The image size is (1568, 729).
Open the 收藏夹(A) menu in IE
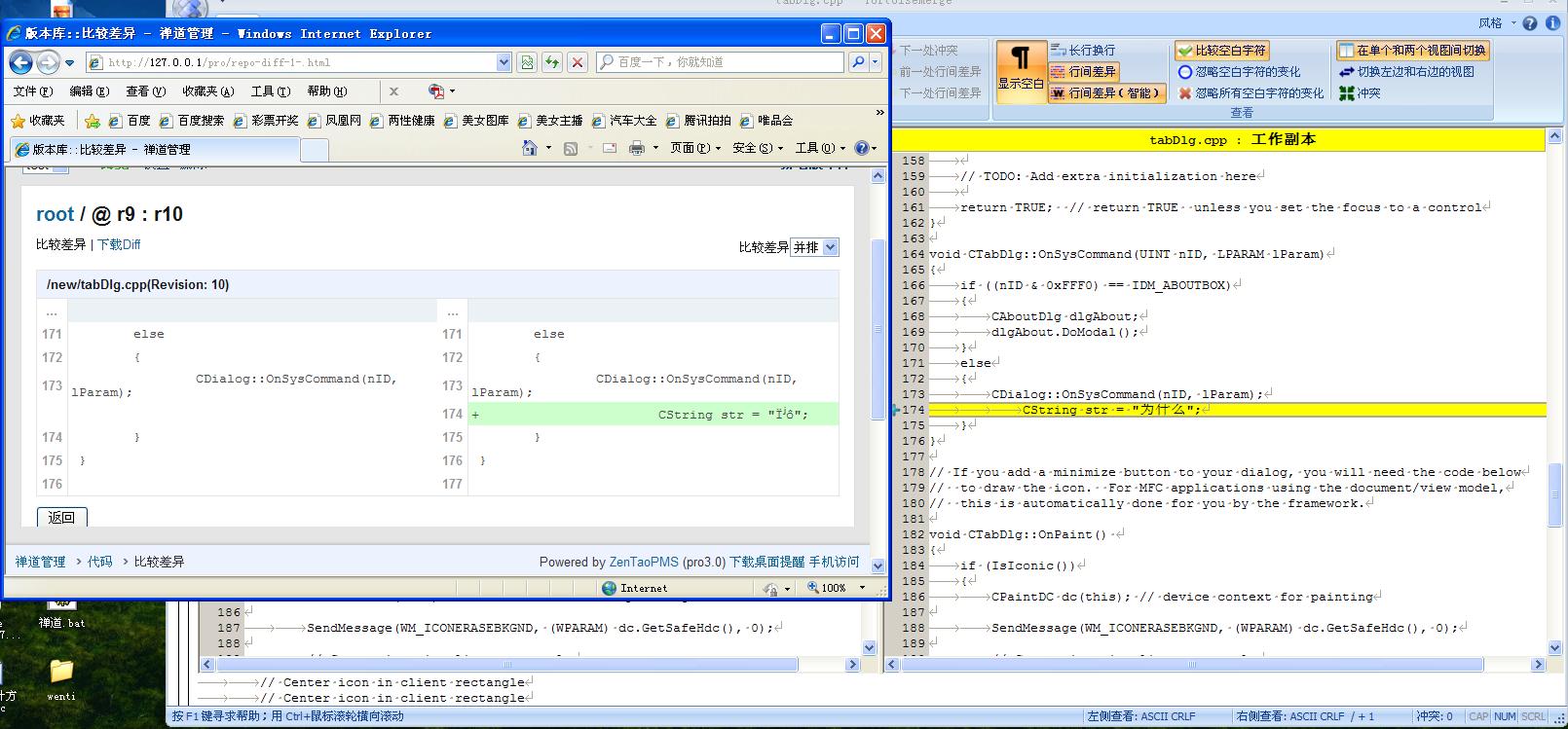(207, 91)
